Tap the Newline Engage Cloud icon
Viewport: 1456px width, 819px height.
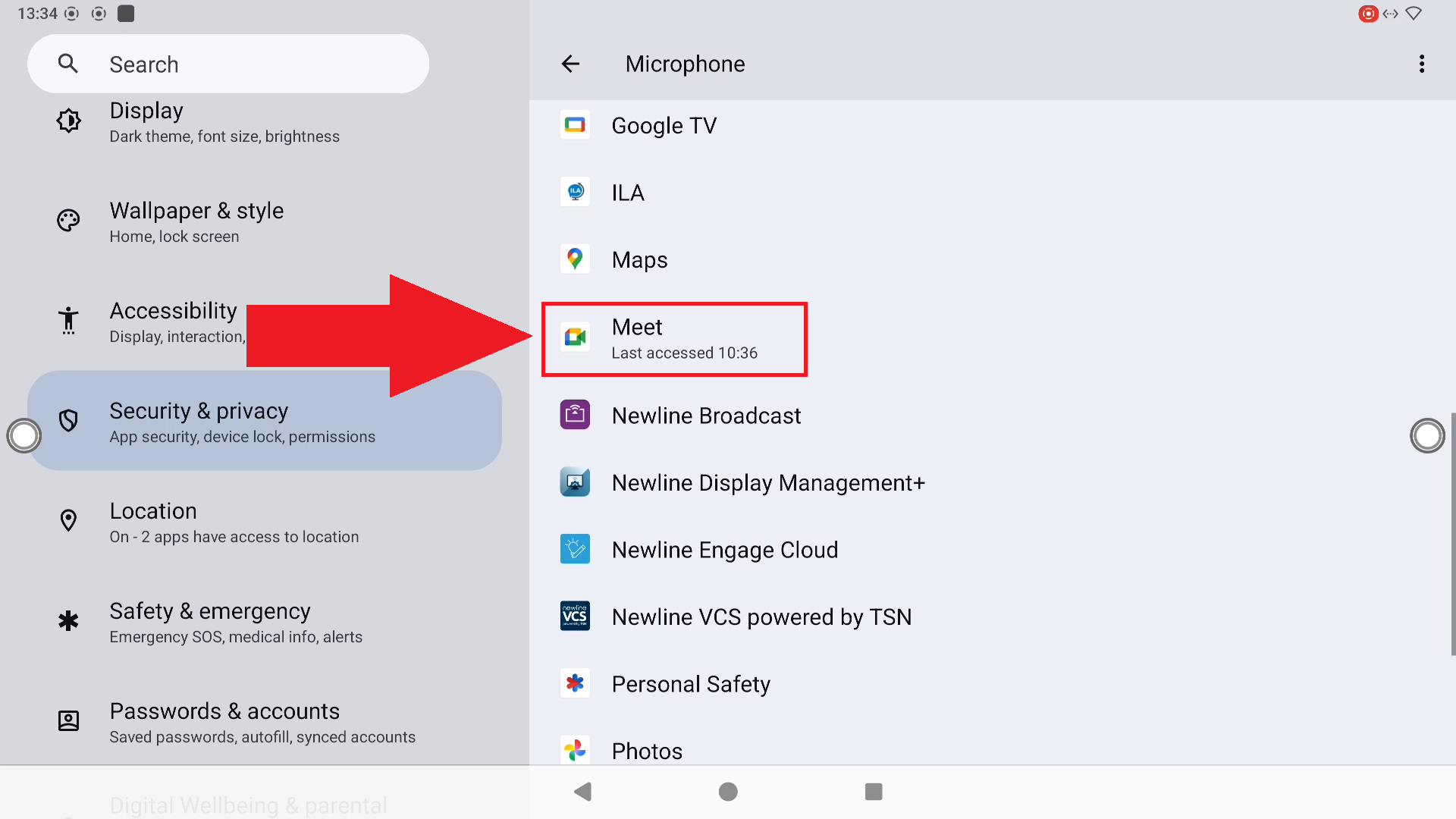point(575,549)
